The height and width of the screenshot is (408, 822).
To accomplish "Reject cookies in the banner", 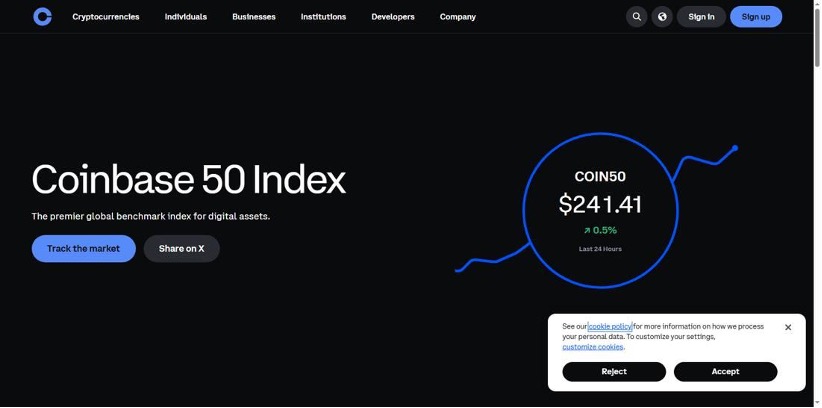I will coord(614,371).
